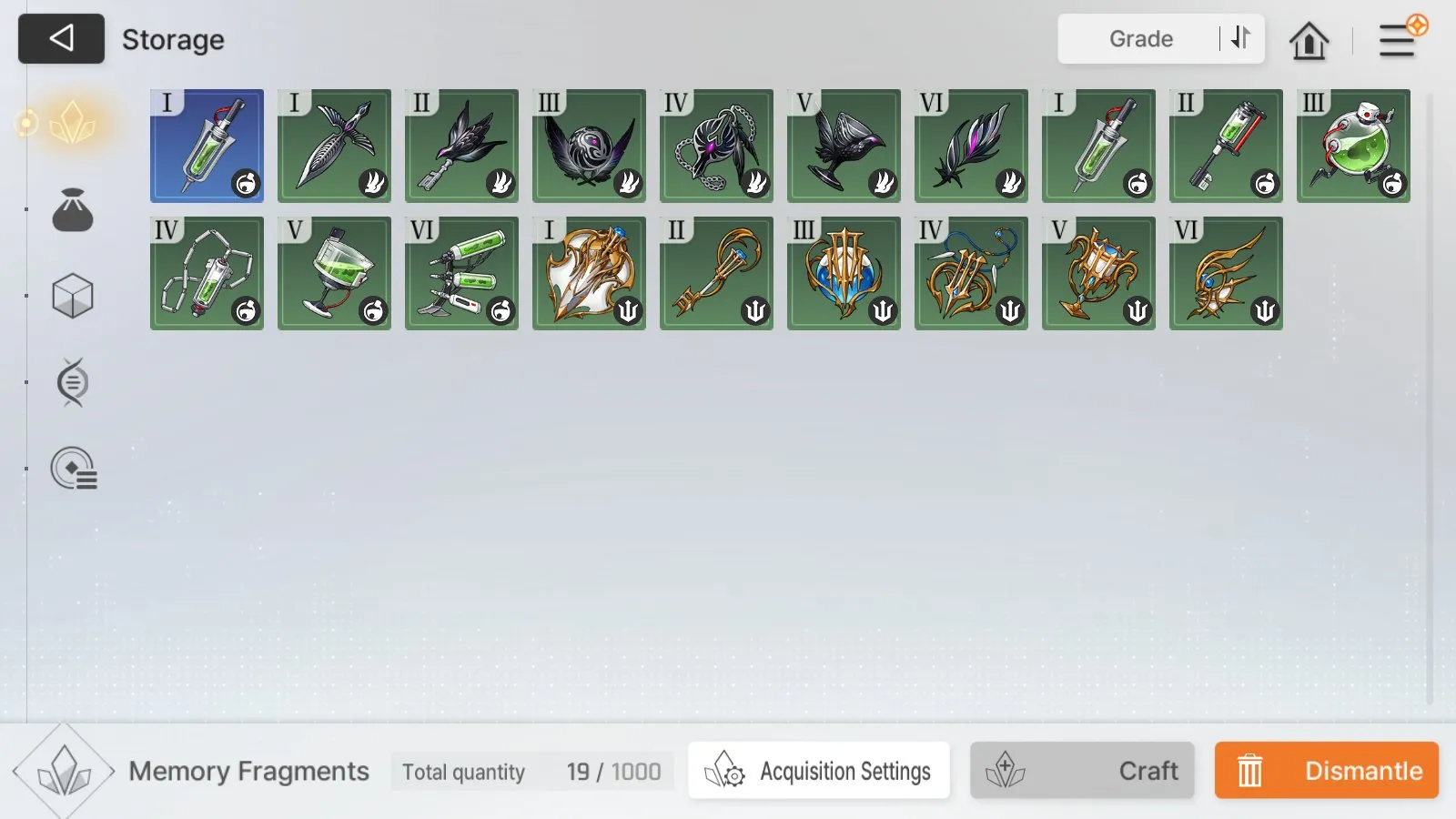Select the golden key fragment II
Image resolution: width=1456 pixels, height=819 pixels.
tap(716, 273)
